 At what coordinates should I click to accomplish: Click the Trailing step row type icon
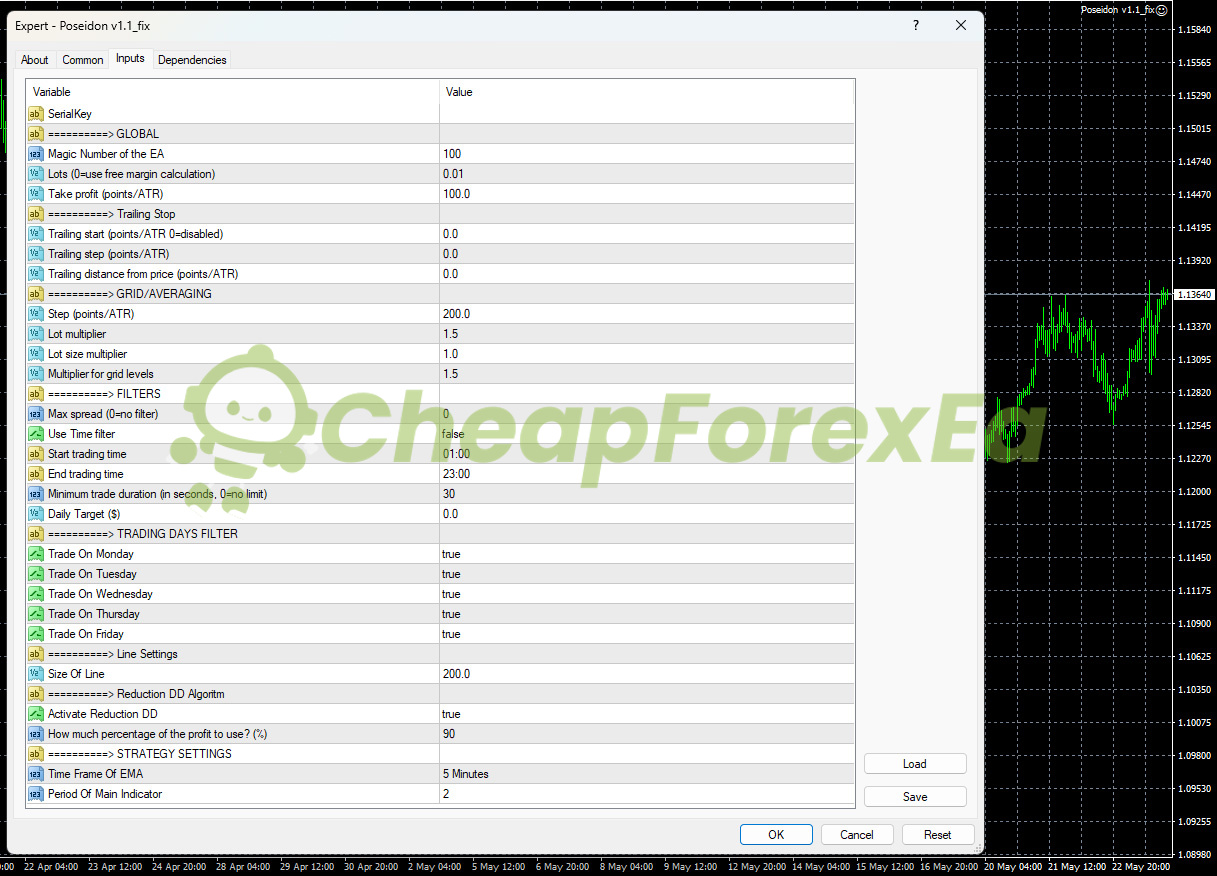35,254
